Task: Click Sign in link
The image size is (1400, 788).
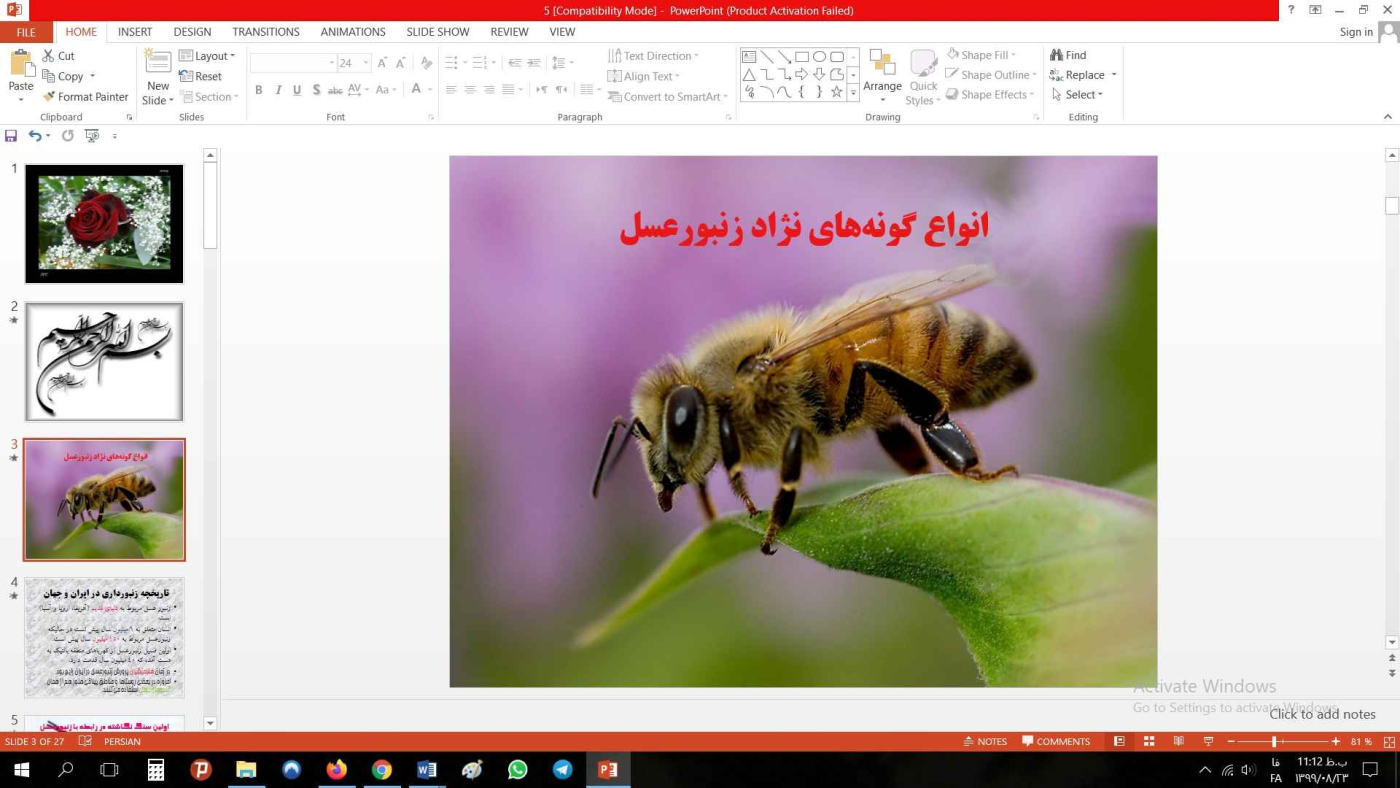Action: [x=1356, y=32]
